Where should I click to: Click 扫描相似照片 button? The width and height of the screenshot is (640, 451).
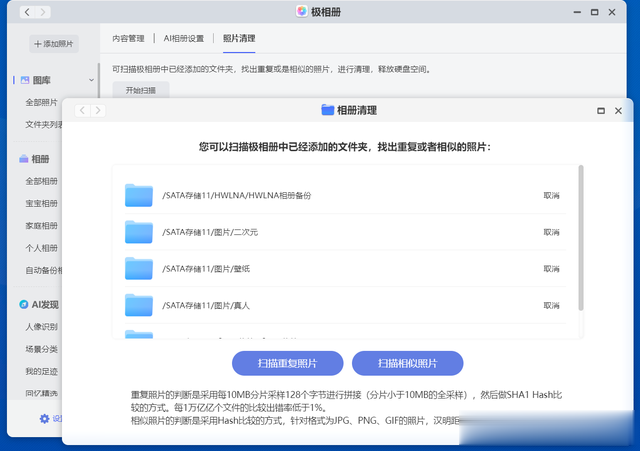coord(407,363)
